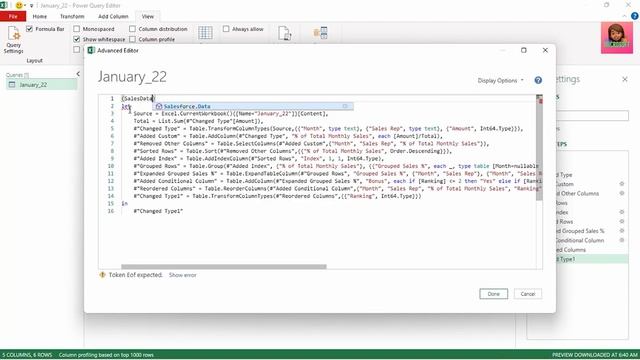Switch to the Home ribbon tab

tap(40, 16)
